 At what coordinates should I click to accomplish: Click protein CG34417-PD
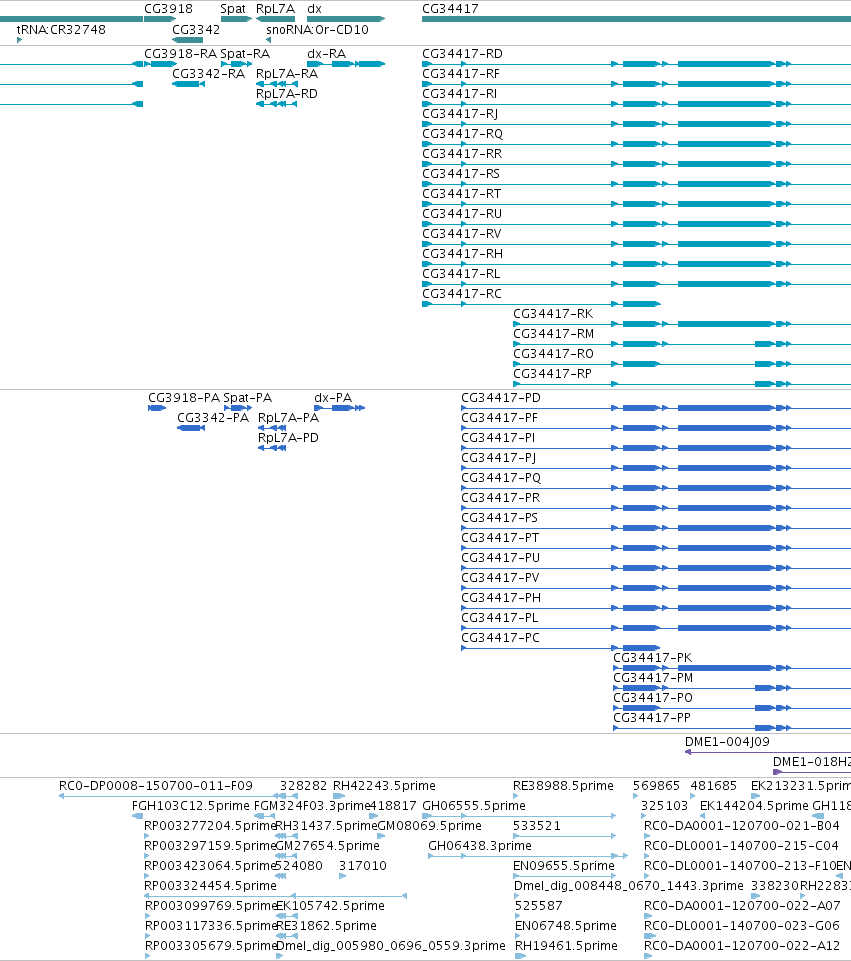(501, 398)
